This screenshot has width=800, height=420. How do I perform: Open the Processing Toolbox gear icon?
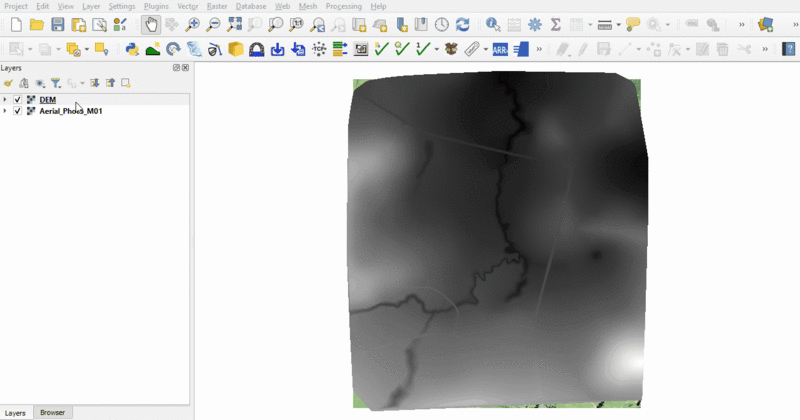[535, 25]
